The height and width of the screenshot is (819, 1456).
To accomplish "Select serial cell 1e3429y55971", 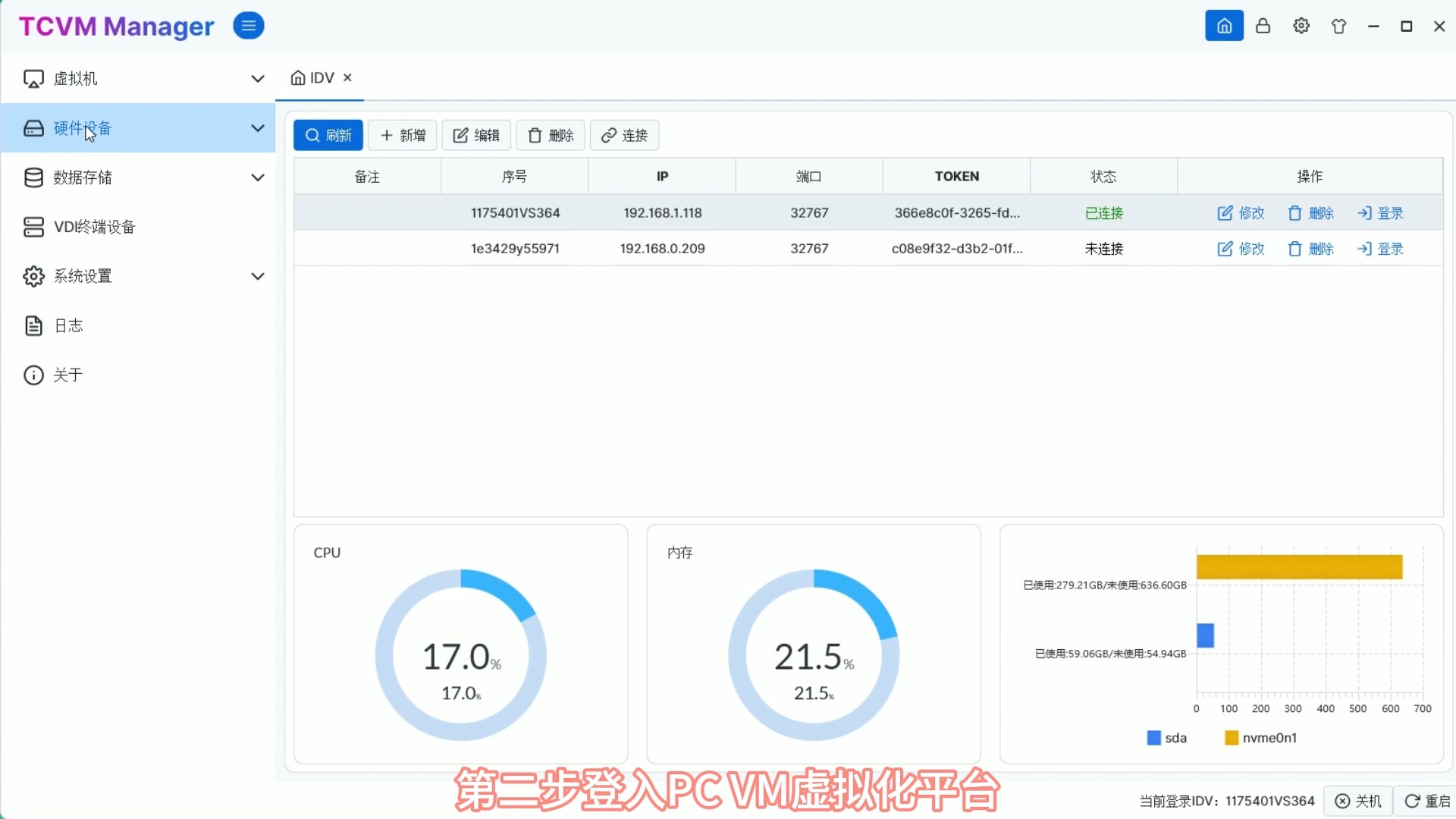I will tap(515, 249).
